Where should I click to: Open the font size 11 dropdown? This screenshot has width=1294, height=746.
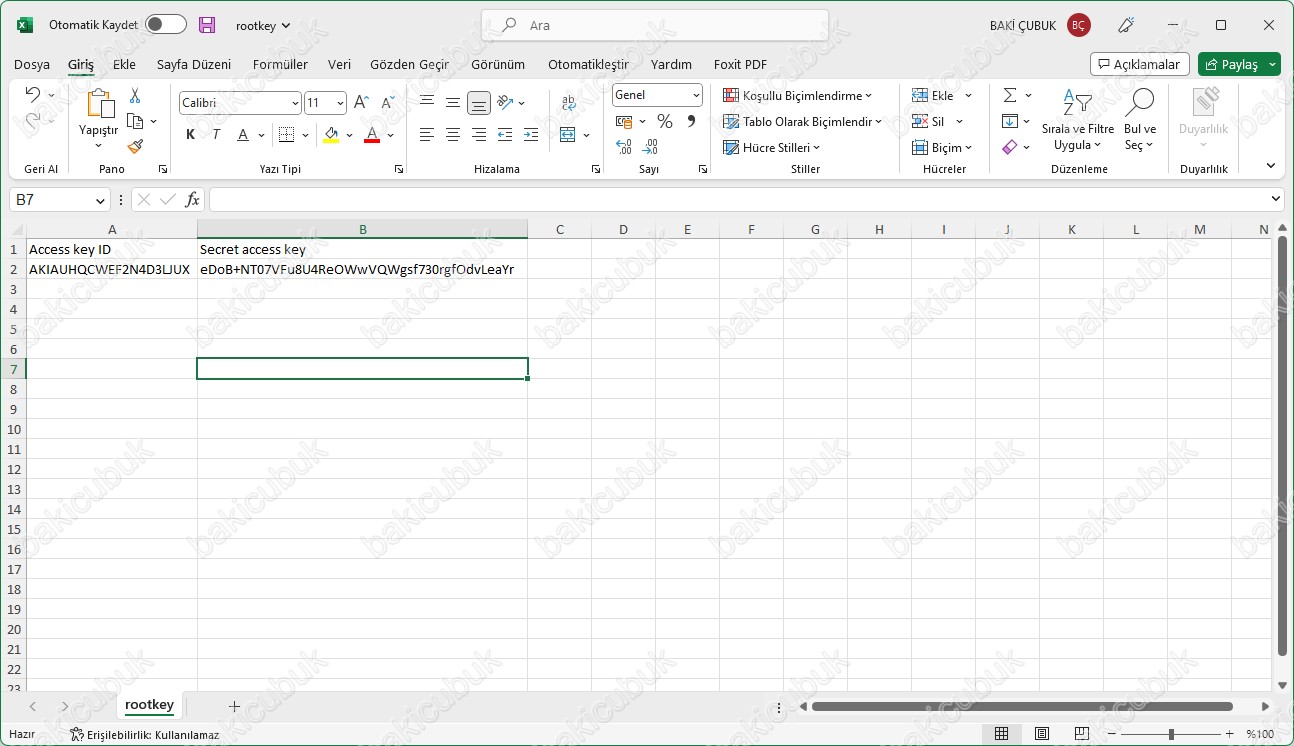click(340, 103)
